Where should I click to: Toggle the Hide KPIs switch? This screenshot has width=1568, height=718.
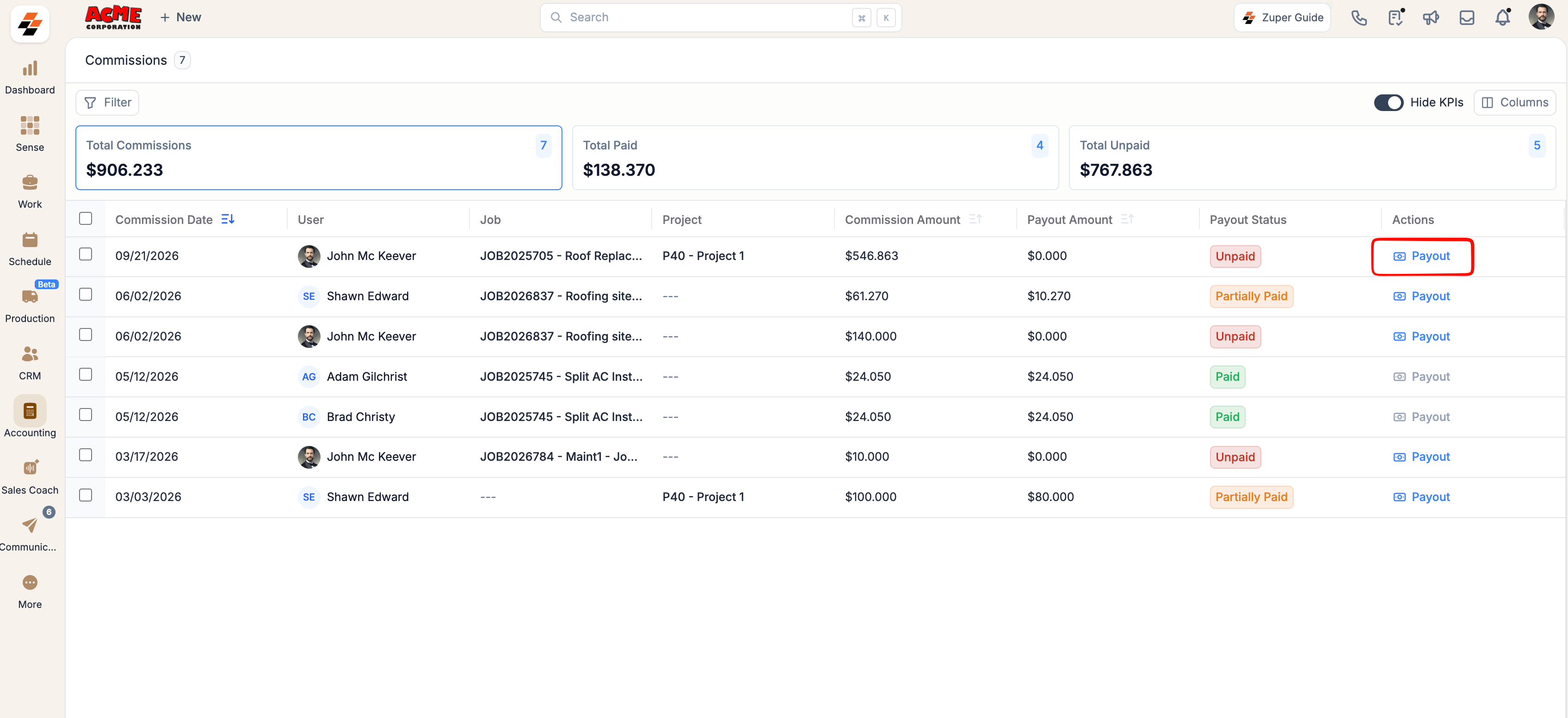coord(1389,102)
